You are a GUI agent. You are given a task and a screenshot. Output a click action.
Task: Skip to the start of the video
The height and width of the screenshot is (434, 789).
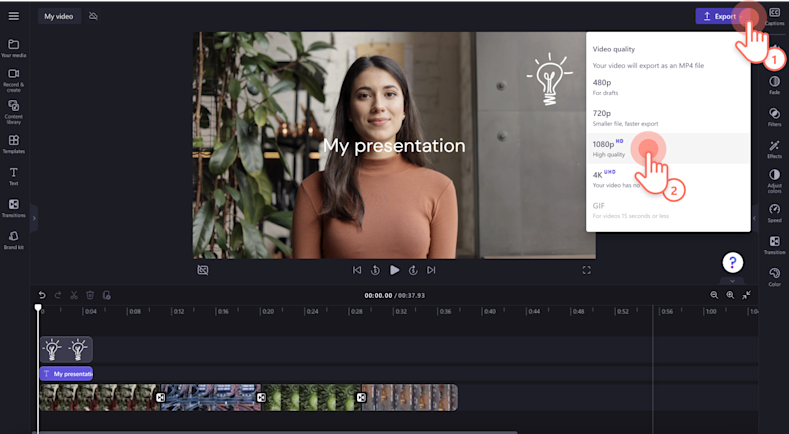point(357,270)
